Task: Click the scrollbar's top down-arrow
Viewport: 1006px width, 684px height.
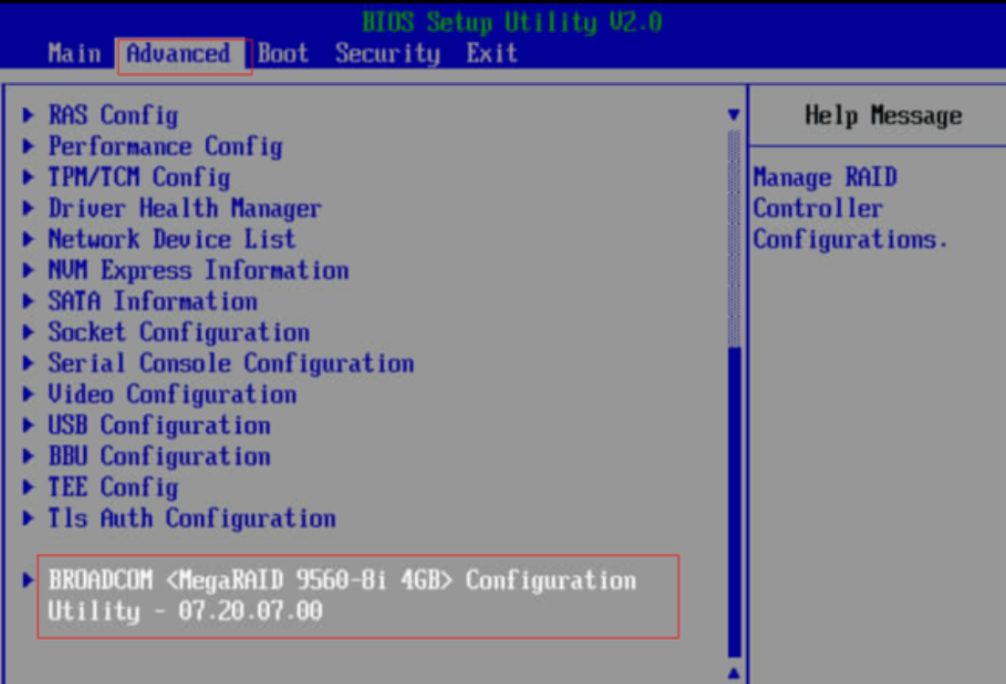Action: [x=734, y=115]
